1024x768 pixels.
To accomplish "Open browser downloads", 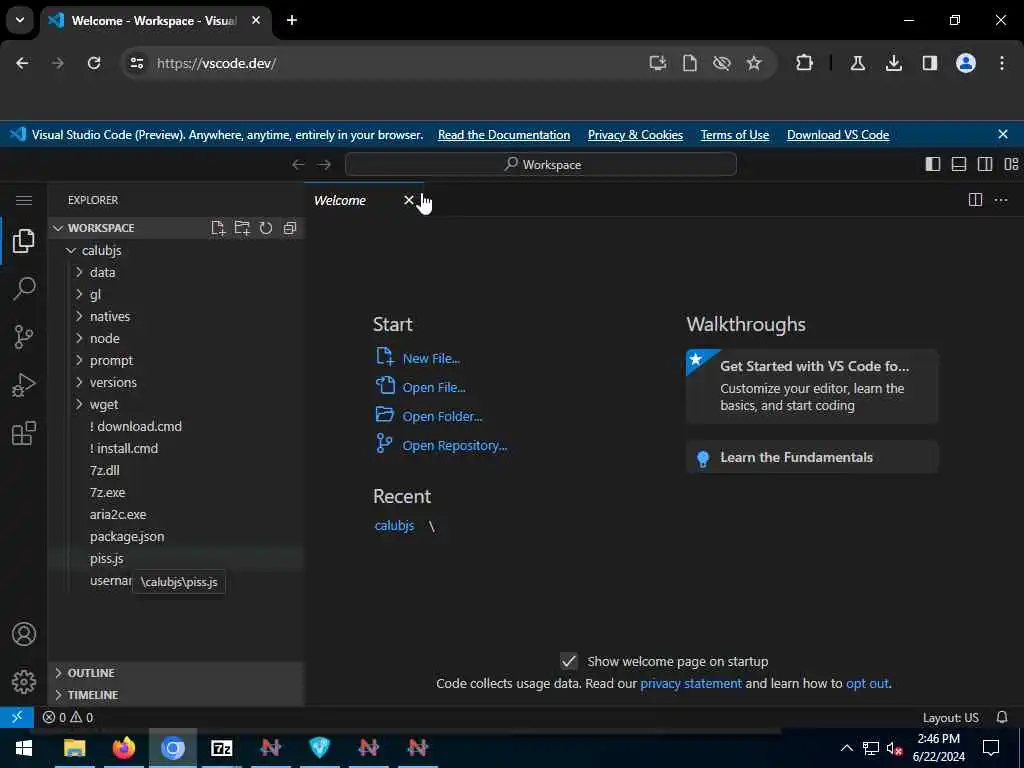I will (893, 63).
